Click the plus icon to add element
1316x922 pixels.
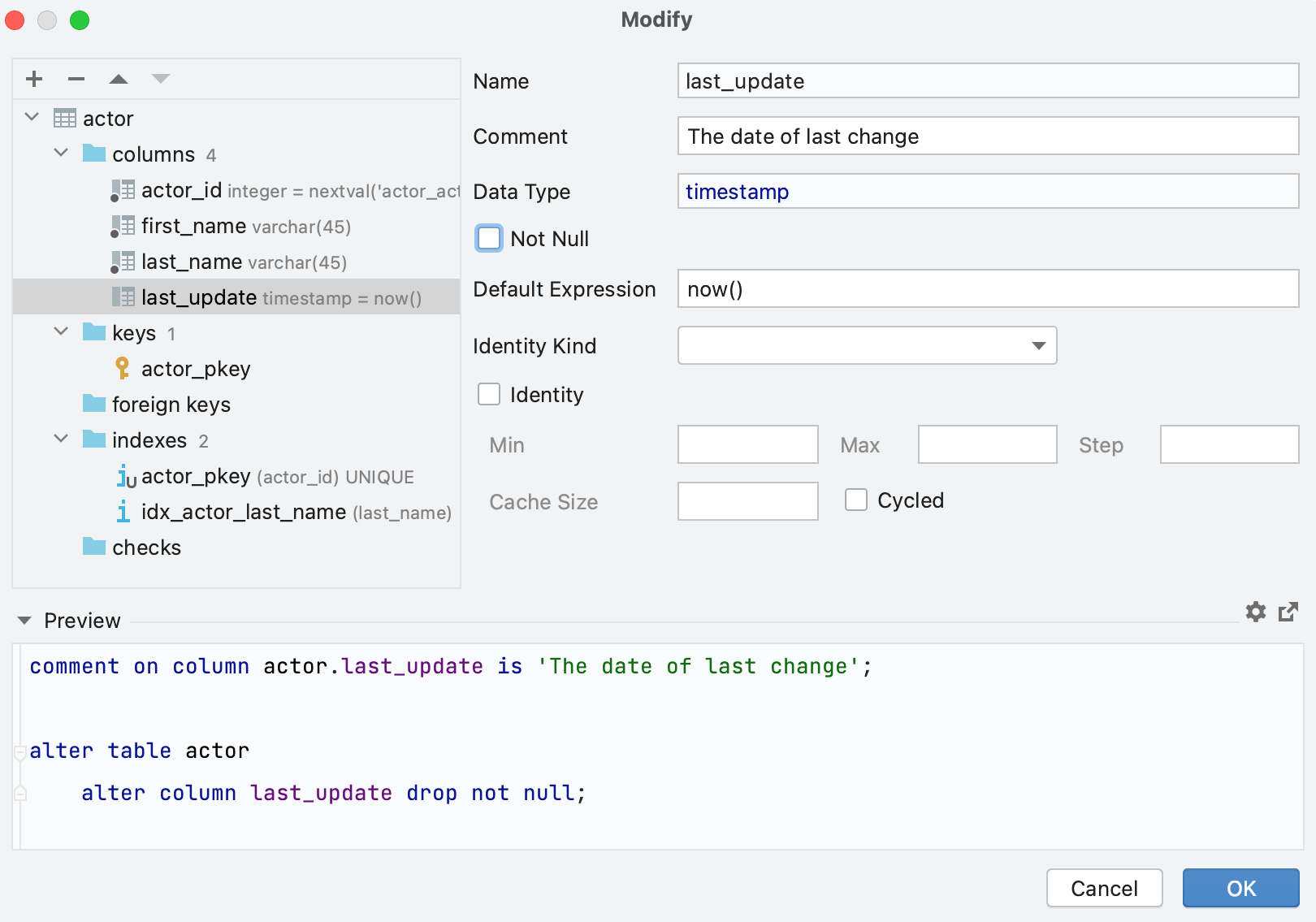point(34,79)
